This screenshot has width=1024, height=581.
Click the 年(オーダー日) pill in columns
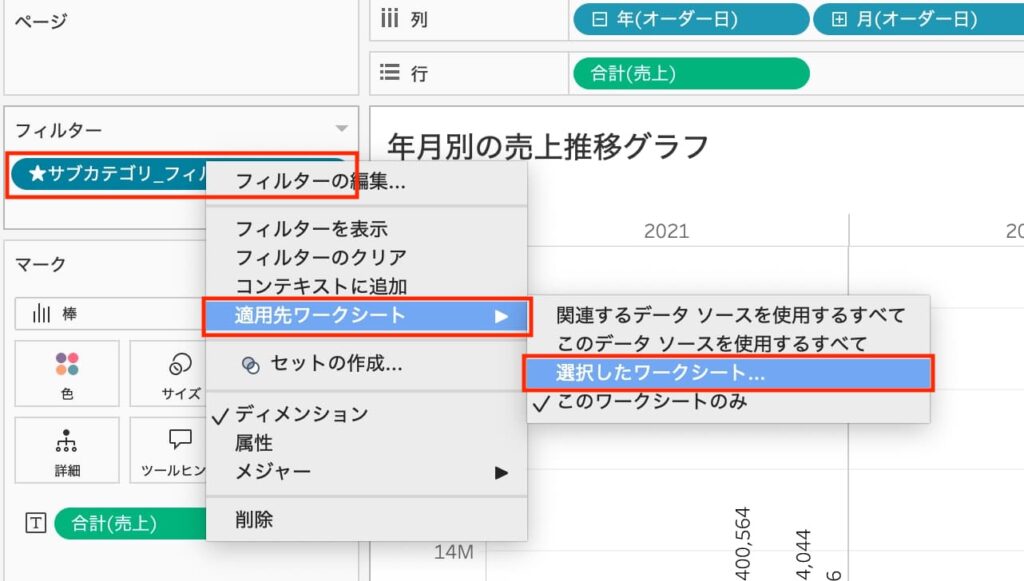point(689,19)
